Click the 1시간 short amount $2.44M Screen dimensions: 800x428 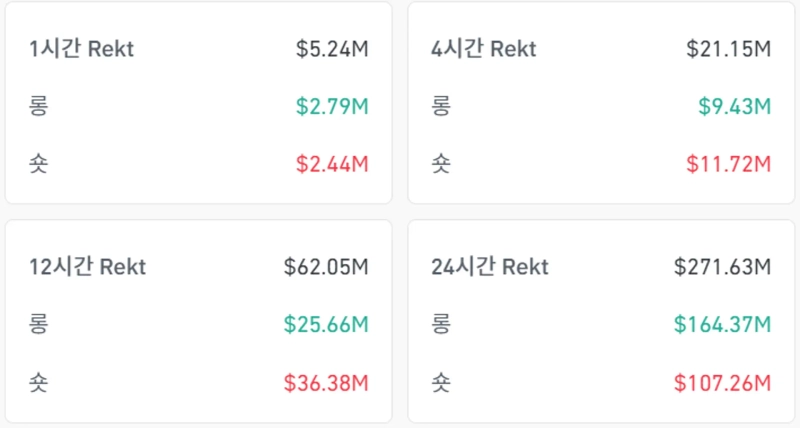(332, 163)
